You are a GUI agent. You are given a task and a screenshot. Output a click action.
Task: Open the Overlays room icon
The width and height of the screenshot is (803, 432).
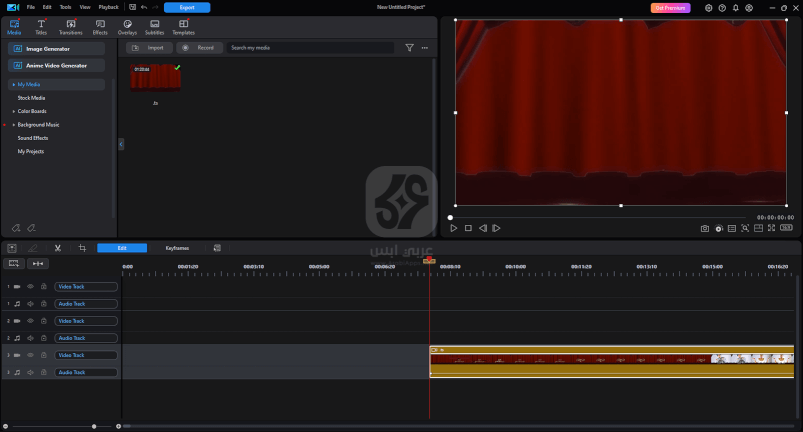(x=127, y=26)
